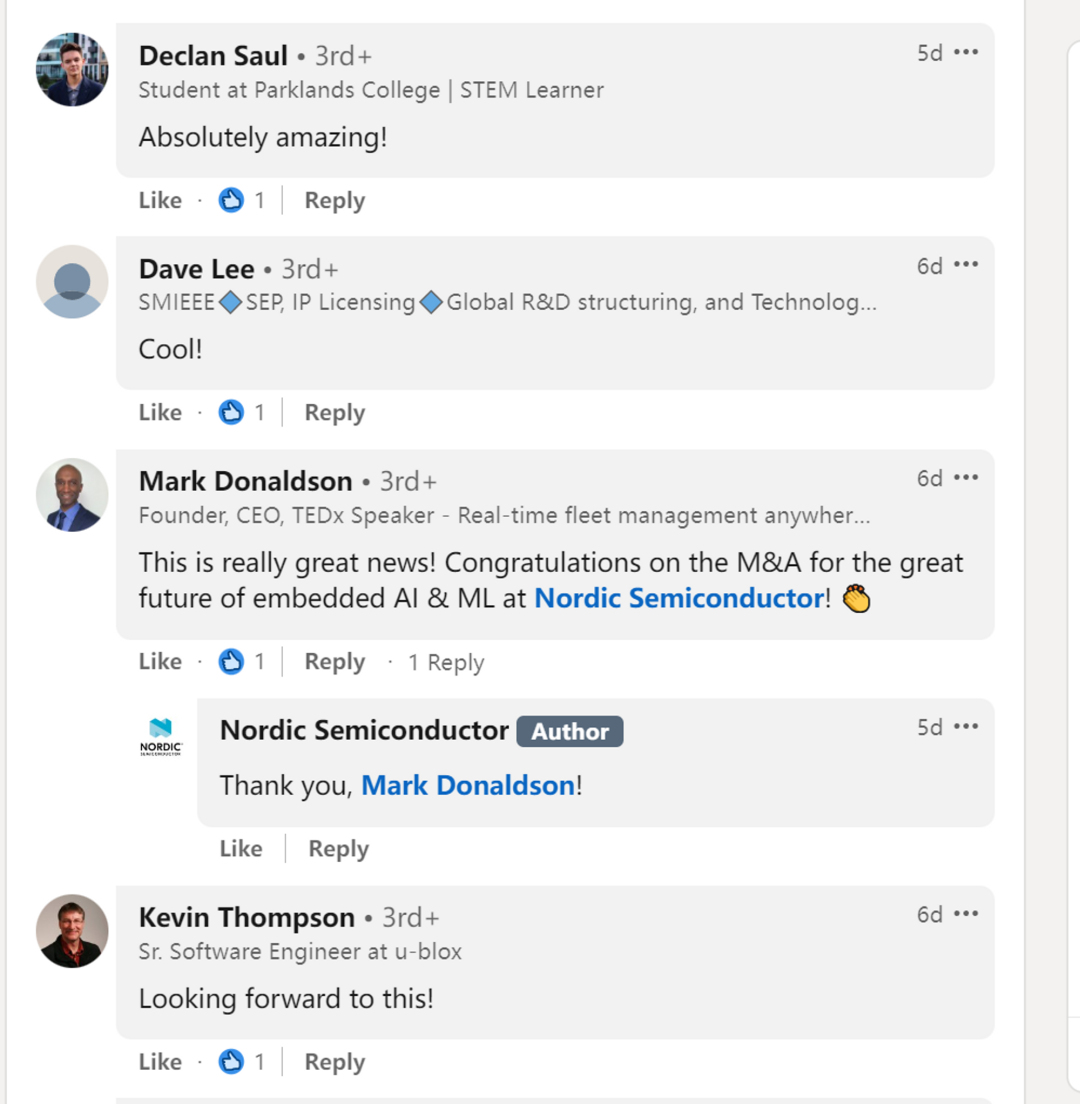Screen dimensions: 1080x1104
Task: Expand more options for Mark Donaldson's comment
Action: point(966,479)
